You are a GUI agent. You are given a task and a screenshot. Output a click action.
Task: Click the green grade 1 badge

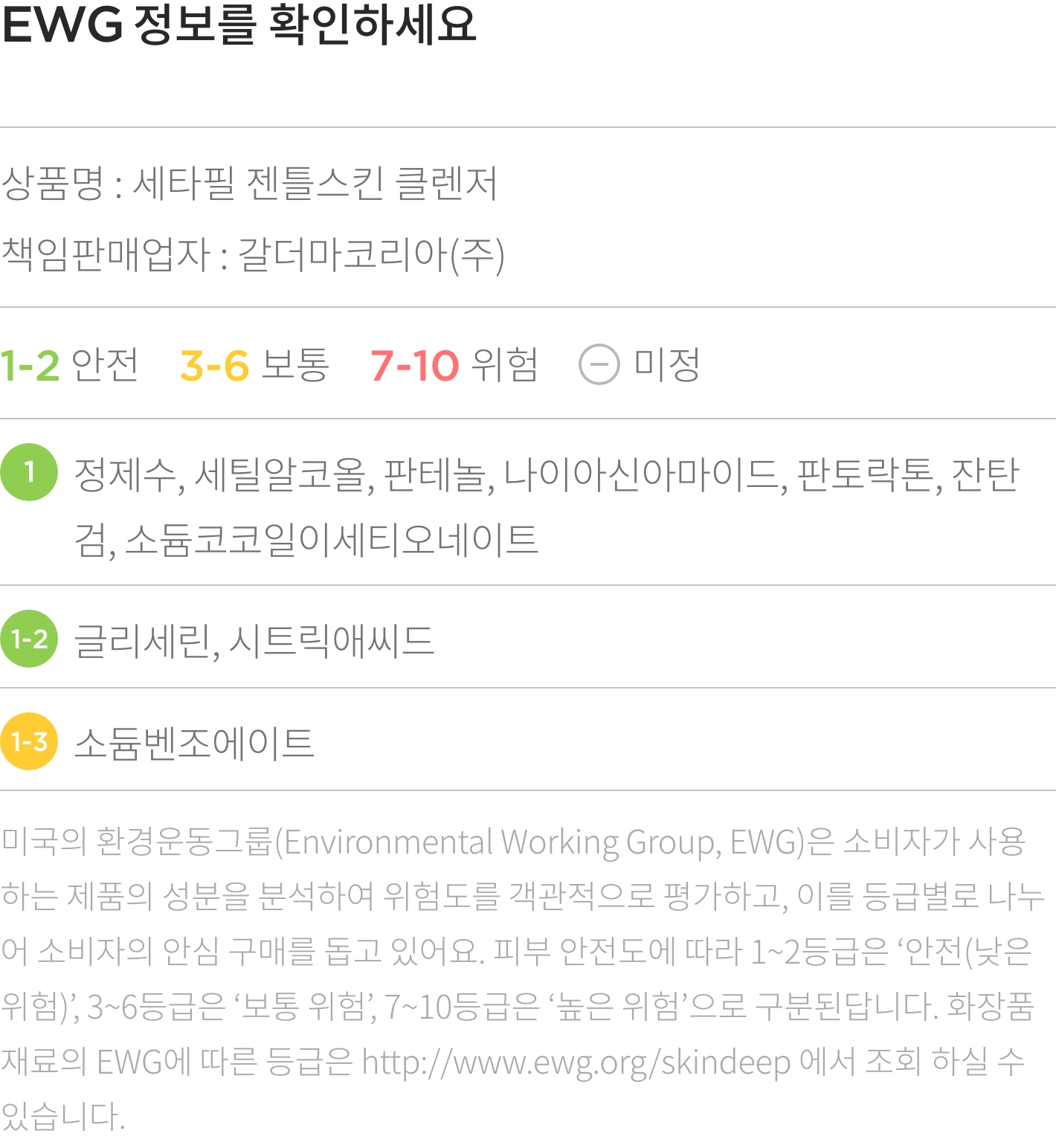[29, 472]
